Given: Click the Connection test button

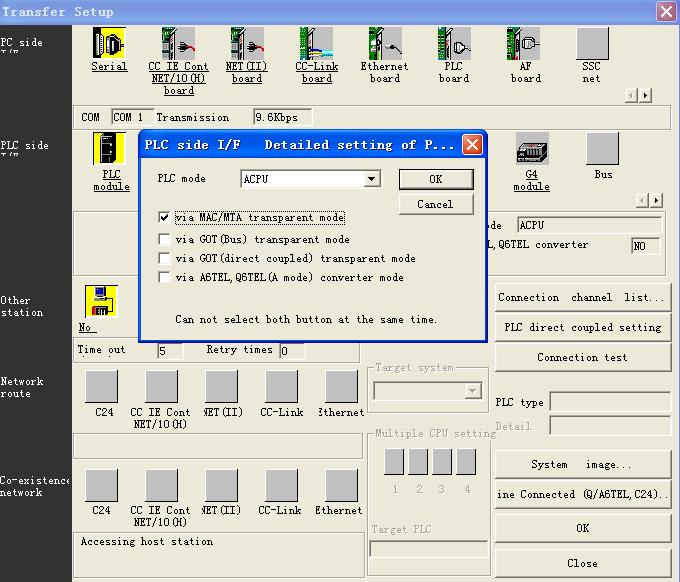Looking at the screenshot, I should 582,357.
